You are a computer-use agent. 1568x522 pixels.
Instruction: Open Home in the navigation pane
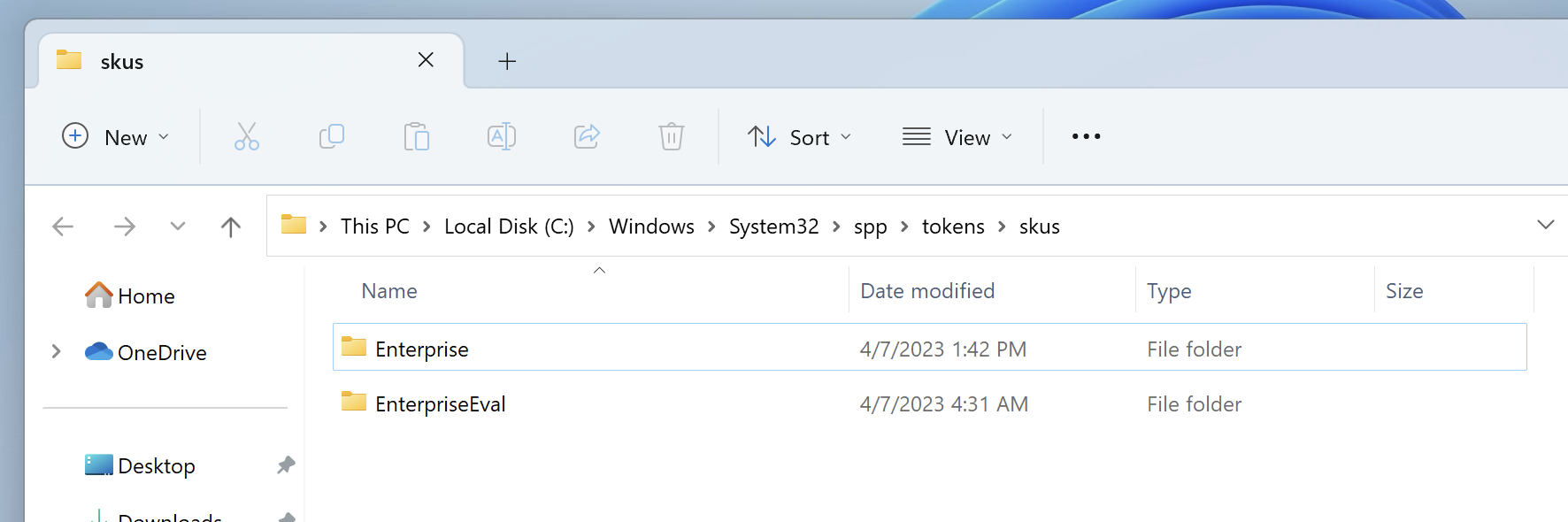(x=146, y=296)
